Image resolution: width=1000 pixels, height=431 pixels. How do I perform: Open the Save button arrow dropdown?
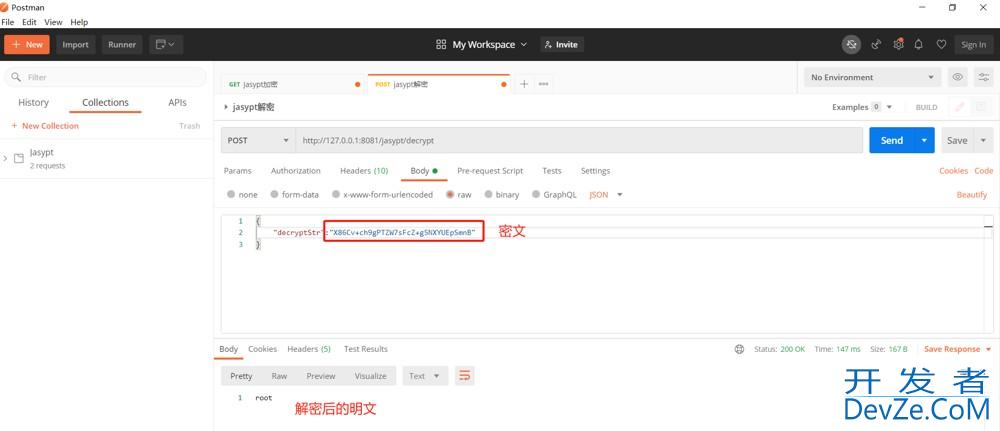coord(983,140)
